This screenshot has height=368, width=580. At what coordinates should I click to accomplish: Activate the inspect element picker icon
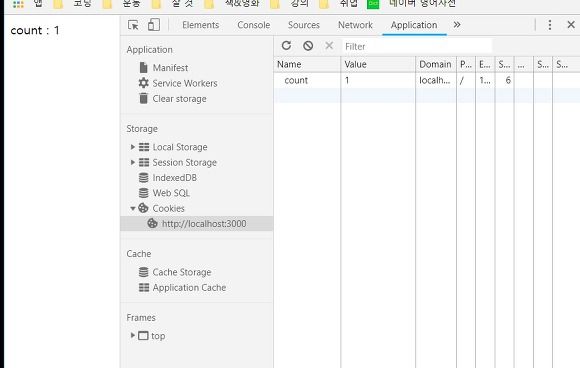(133, 25)
